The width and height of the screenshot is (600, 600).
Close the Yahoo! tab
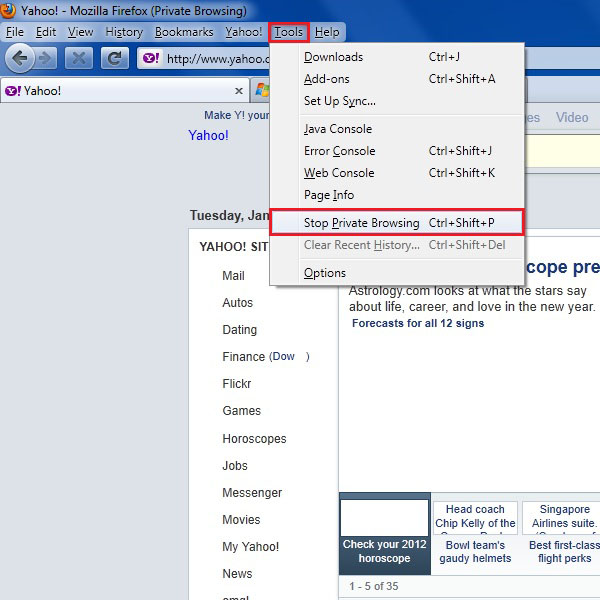[x=239, y=91]
